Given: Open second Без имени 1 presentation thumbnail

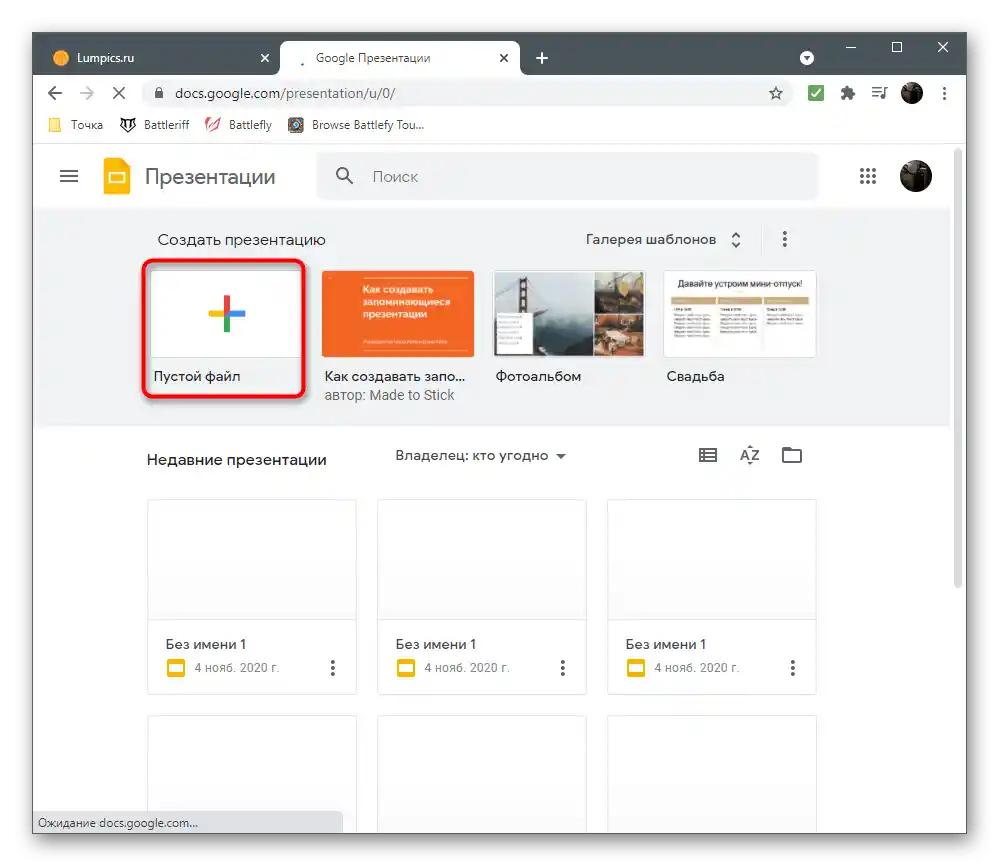Looking at the screenshot, I should click(482, 559).
